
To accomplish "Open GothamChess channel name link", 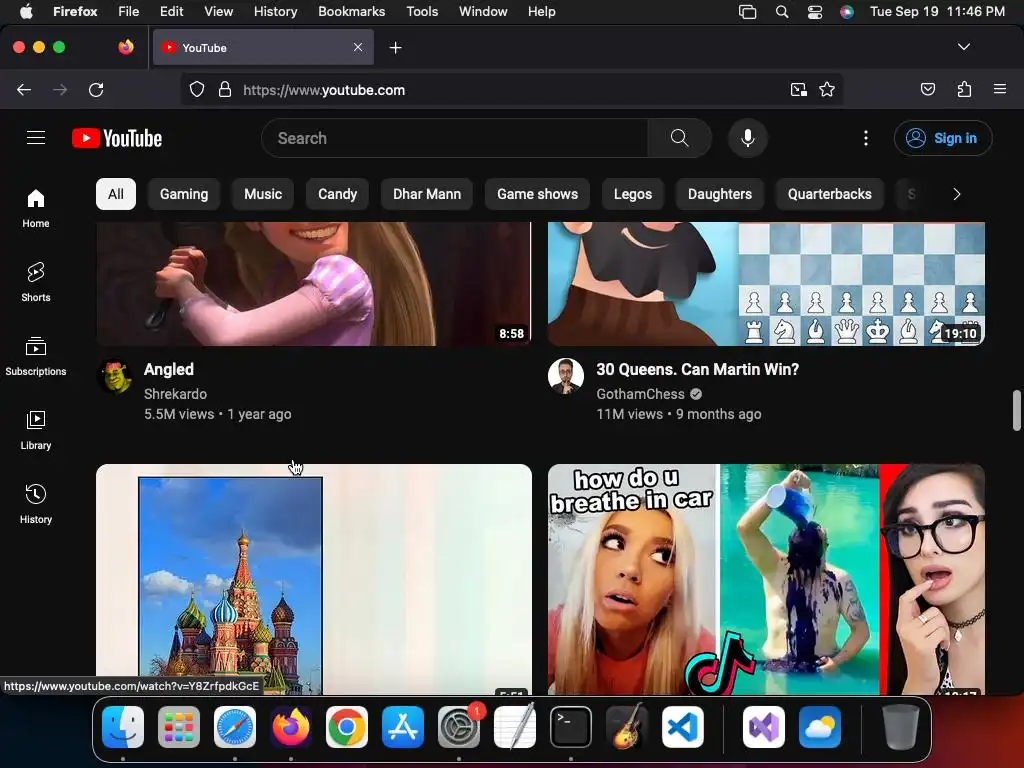I will click(x=640, y=394).
